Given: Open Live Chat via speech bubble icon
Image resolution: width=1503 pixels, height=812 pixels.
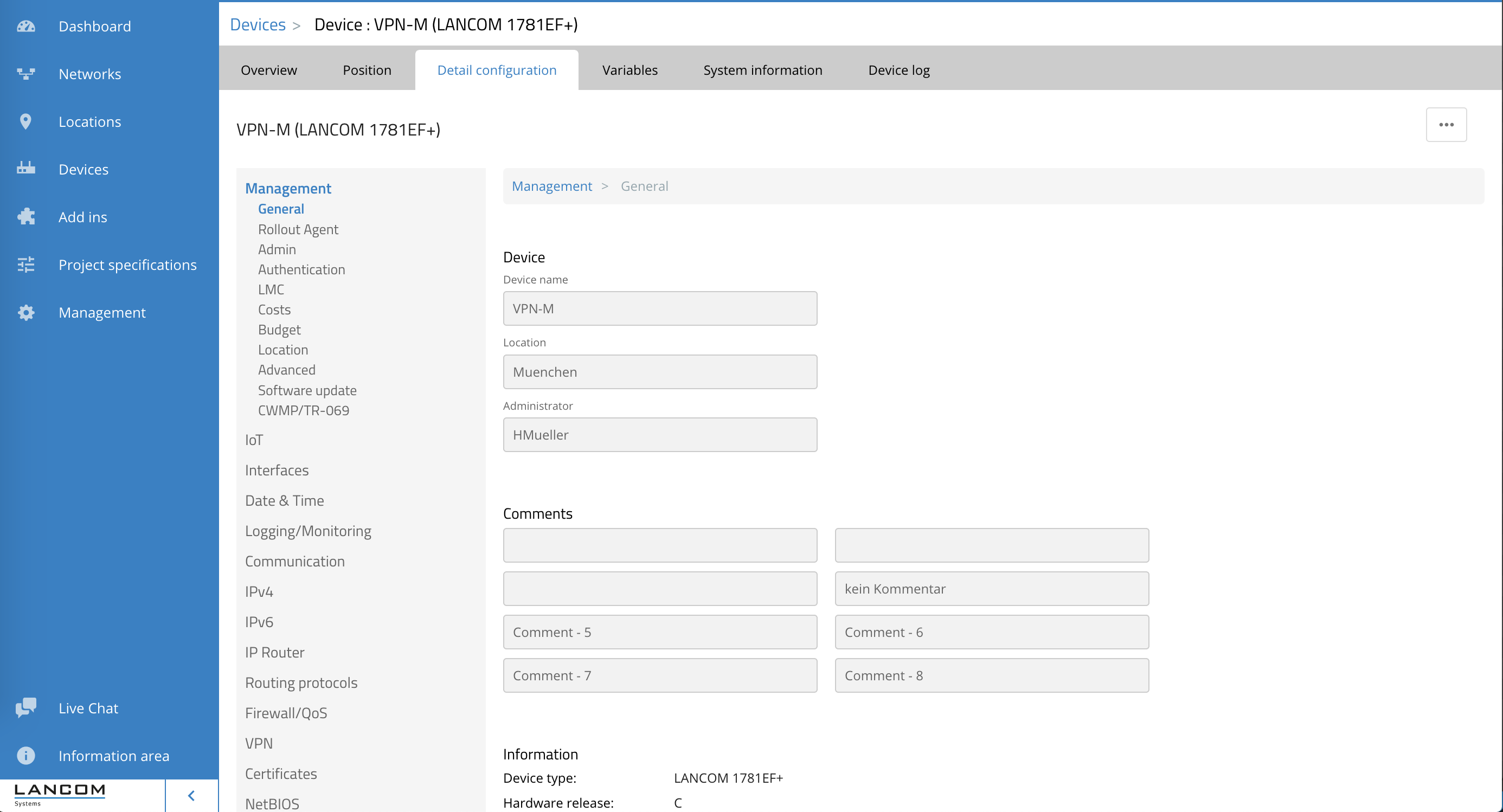Looking at the screenshot, I should pos(25,707).
